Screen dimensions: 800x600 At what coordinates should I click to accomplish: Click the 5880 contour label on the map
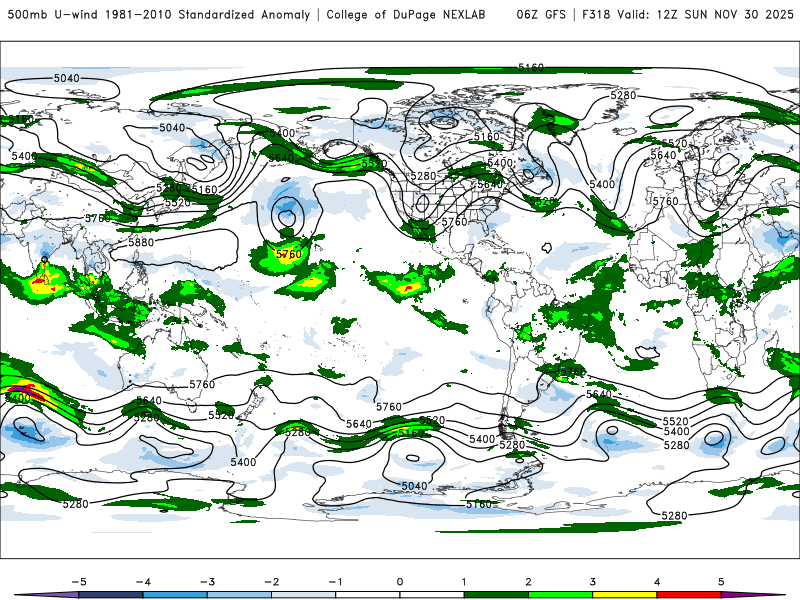coord(141,242)
